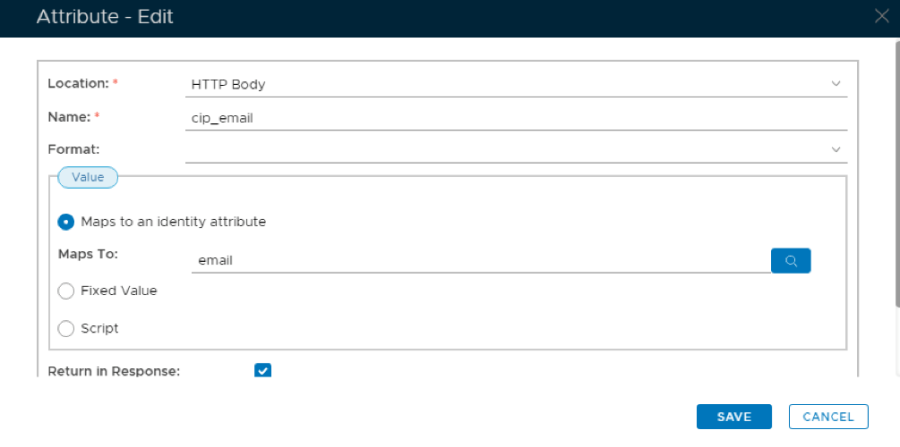
Task: Click the dialog vertical scrollbar
Action: pyautogui.click(x=896, y=180)
